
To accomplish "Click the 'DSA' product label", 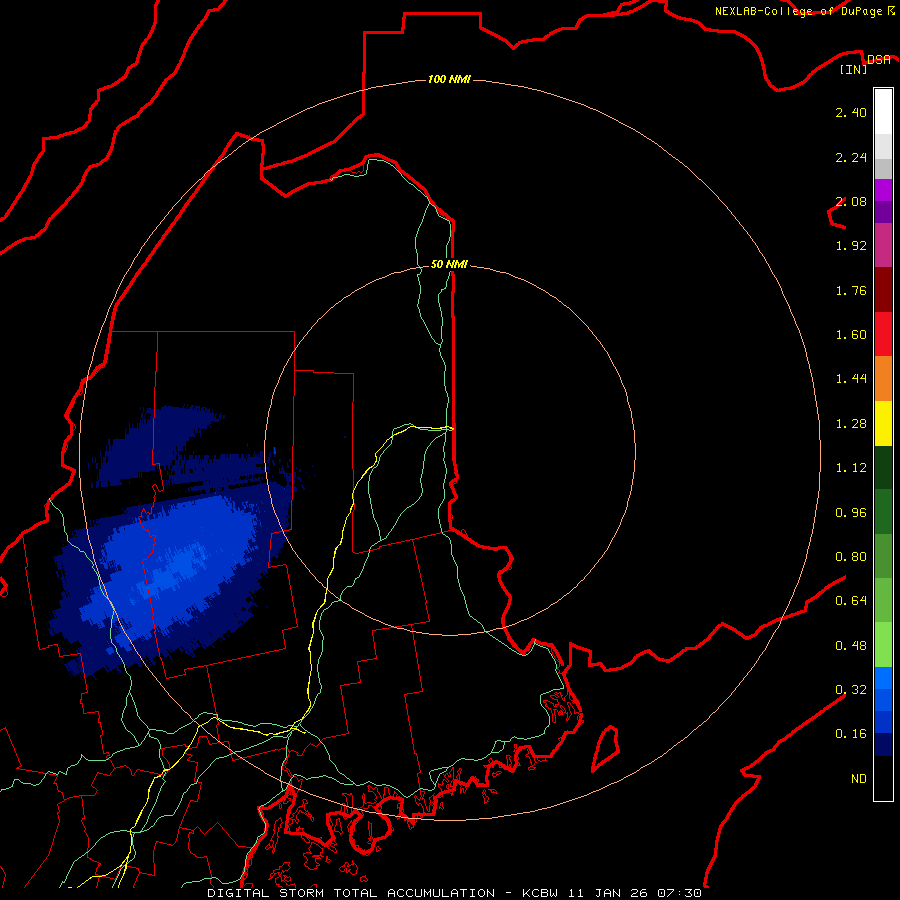I will tap(879, 60).
